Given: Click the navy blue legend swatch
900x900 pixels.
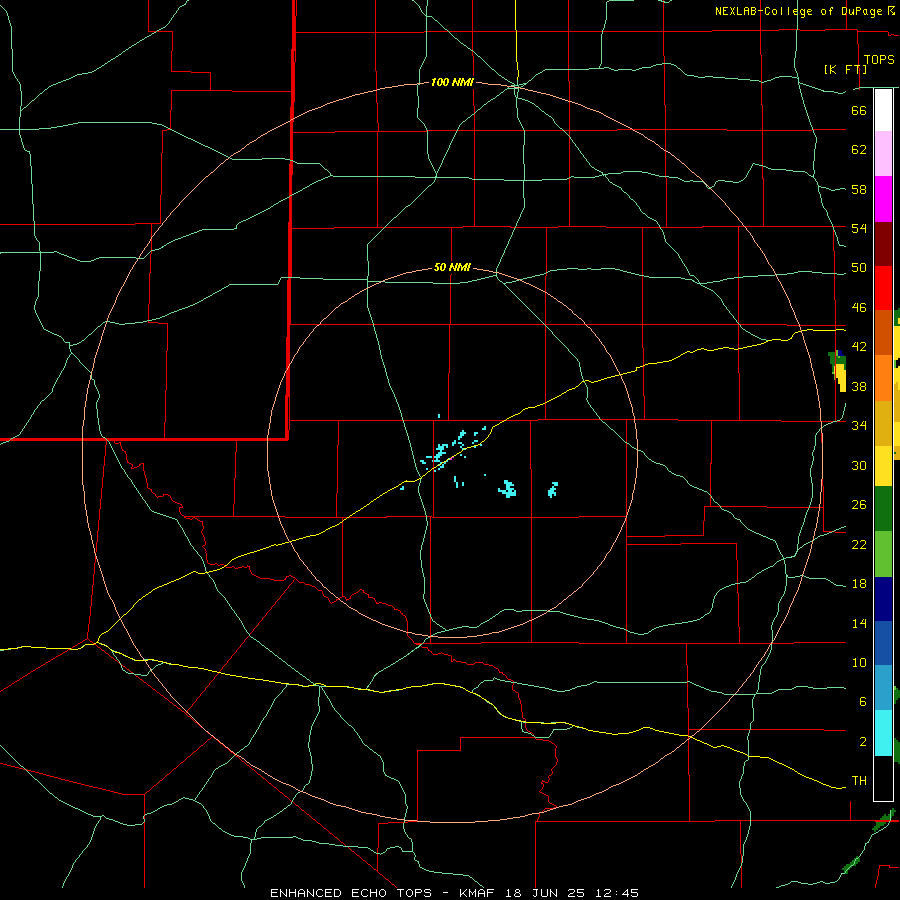Looking at the screenshot, I should pos(883,599).
